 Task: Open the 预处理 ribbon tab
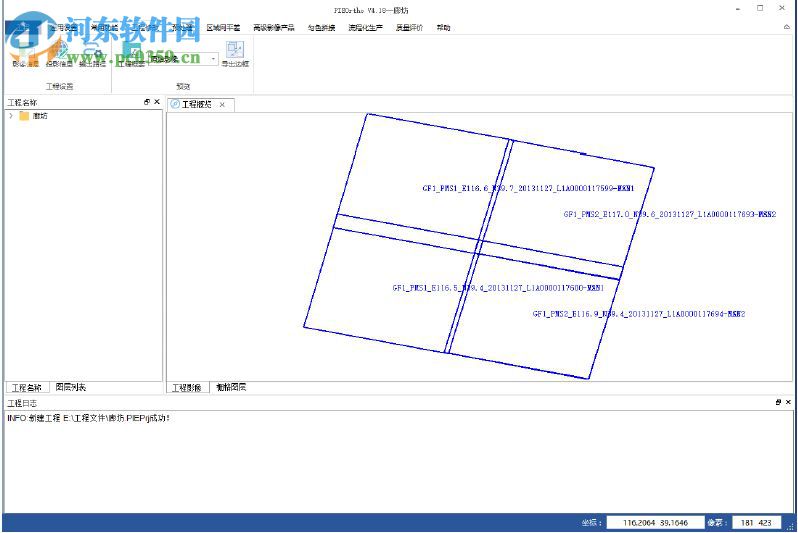(182, 27)
